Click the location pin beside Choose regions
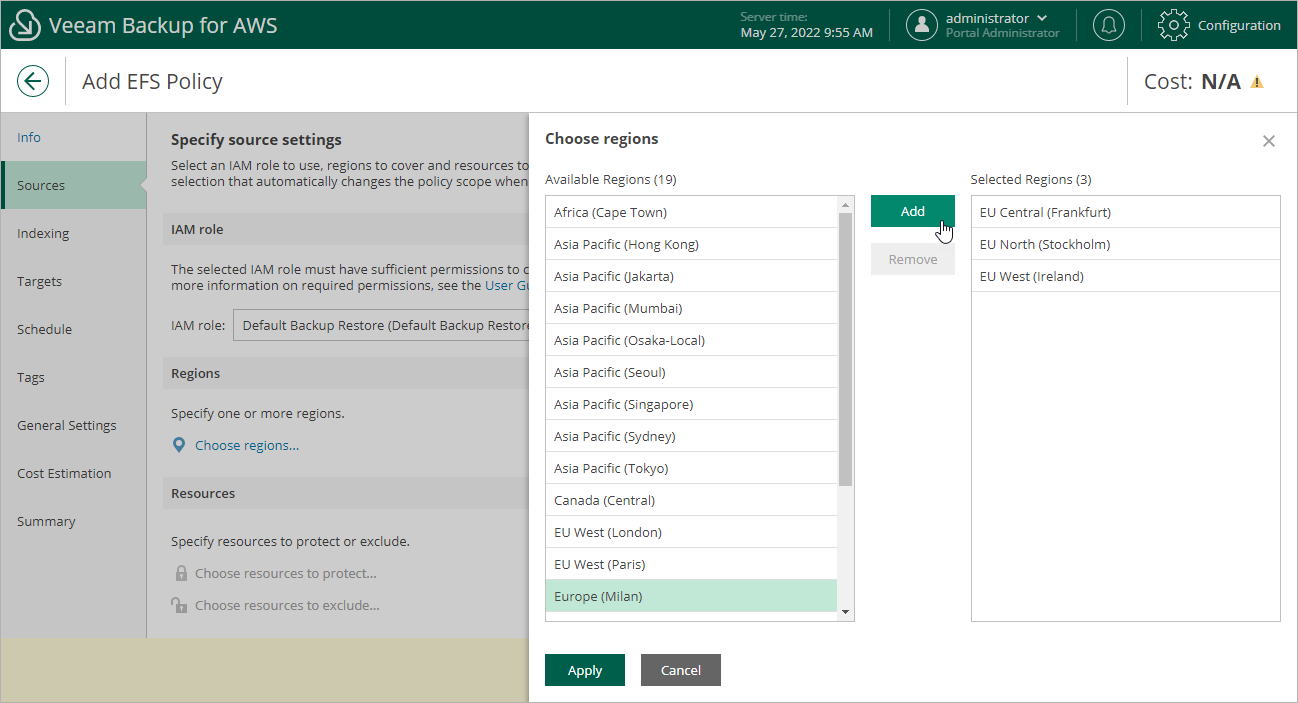The width and height of the screenshot is (1298, 703). click(178, 444)
